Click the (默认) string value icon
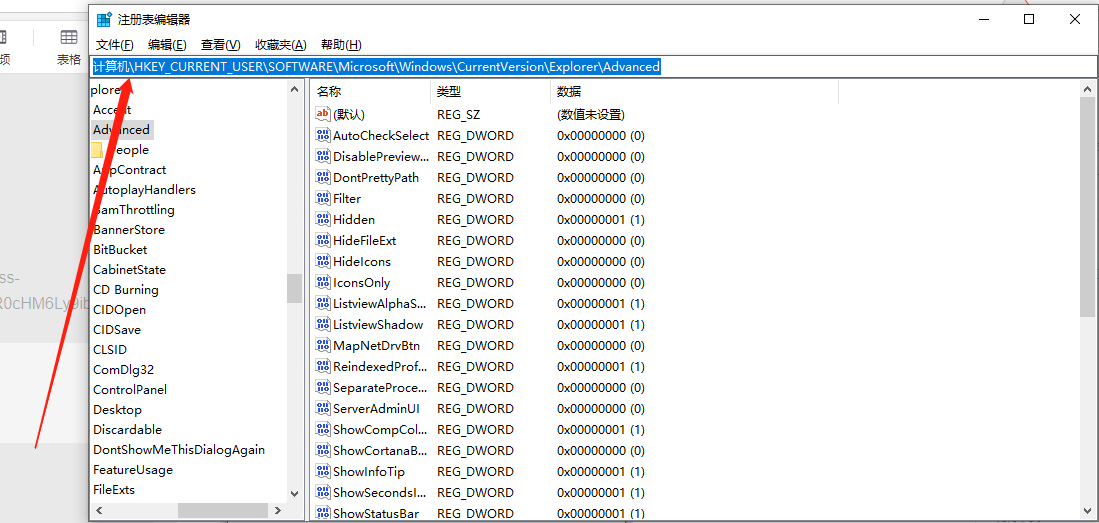Screen dimensions: 1099x523 [x=322, y=114]
